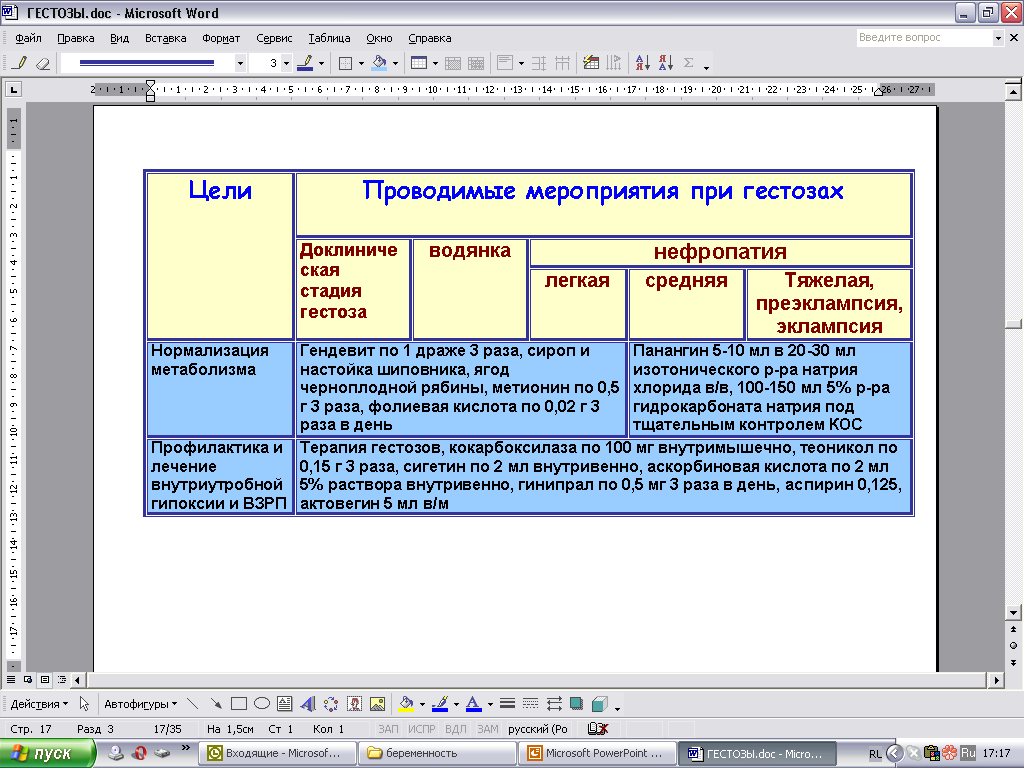
Task: Click the пуск Start button
Action: (x=47, y=753)
